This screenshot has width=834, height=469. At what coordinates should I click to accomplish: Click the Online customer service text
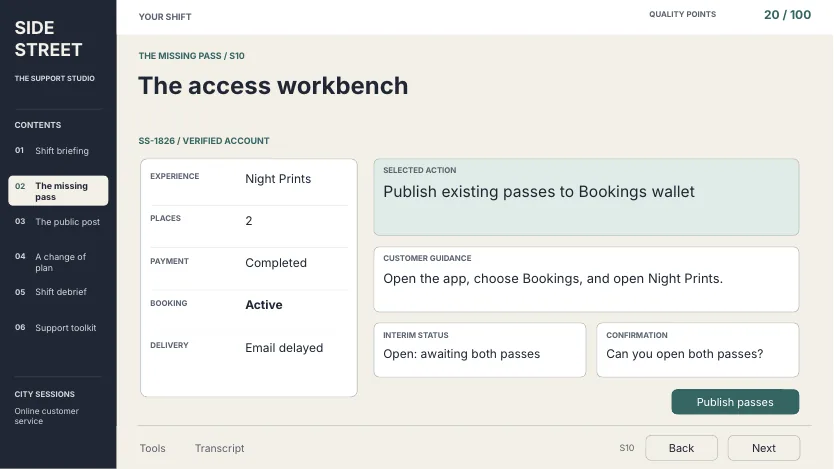click(x=46, y=416)
